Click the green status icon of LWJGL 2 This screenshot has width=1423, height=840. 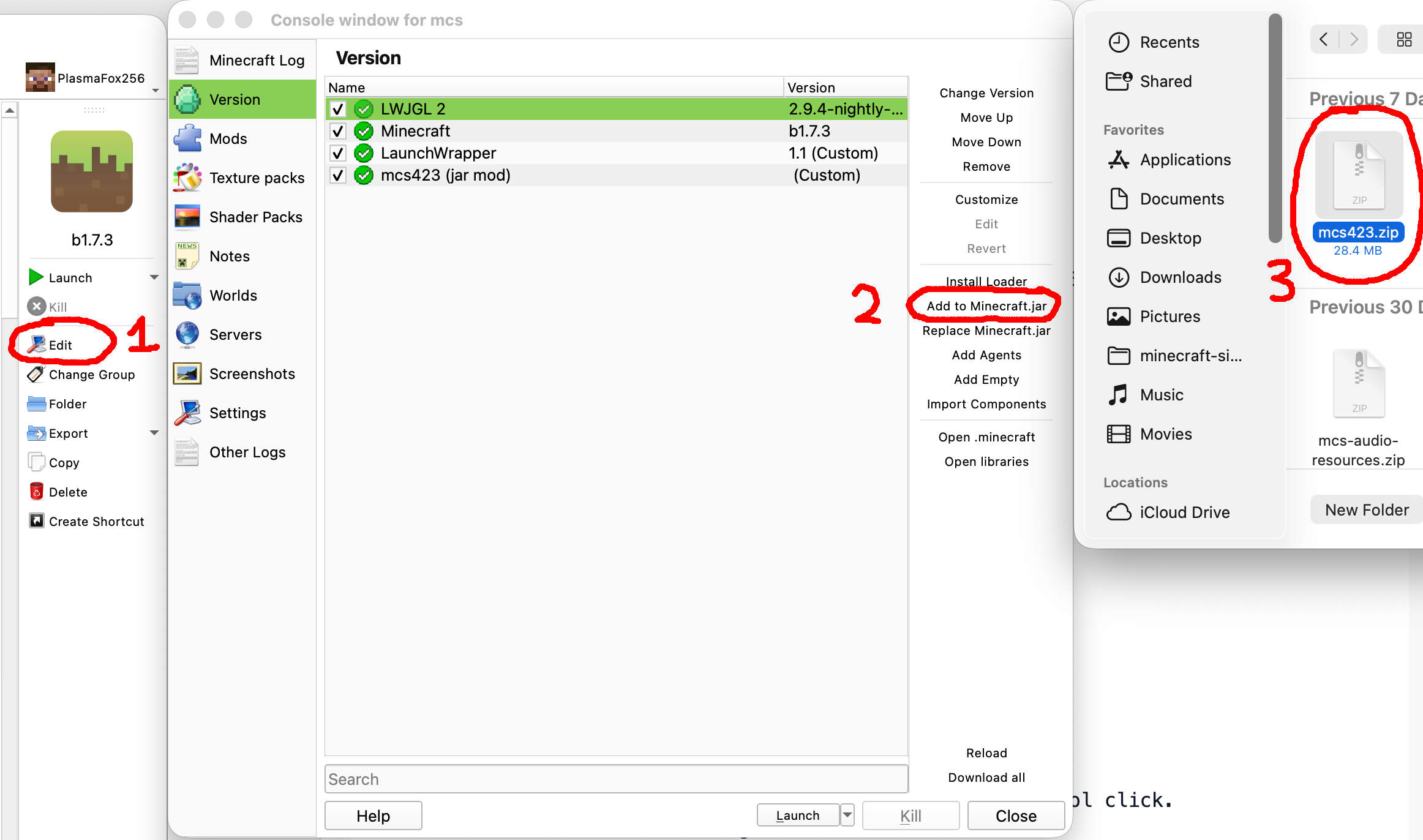364,109
